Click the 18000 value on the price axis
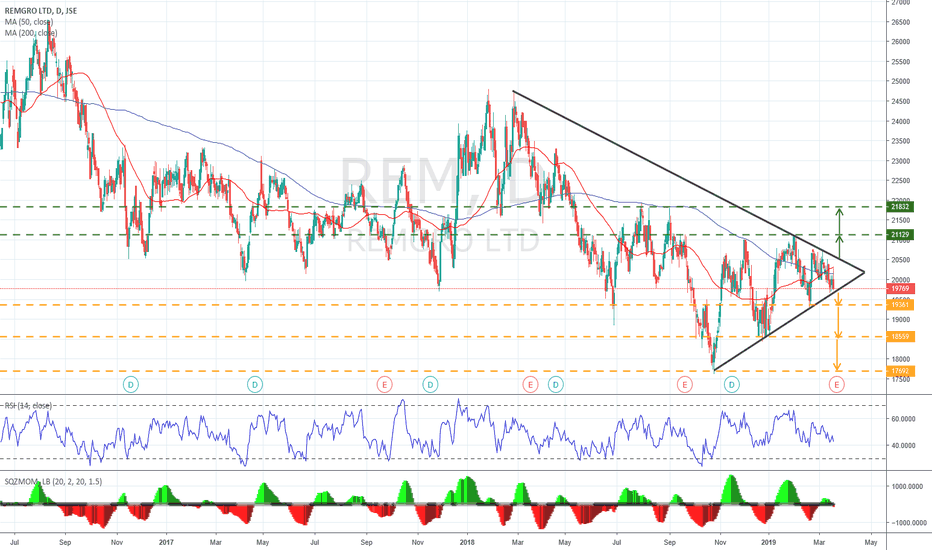932x550 pixels. point(900,359)
